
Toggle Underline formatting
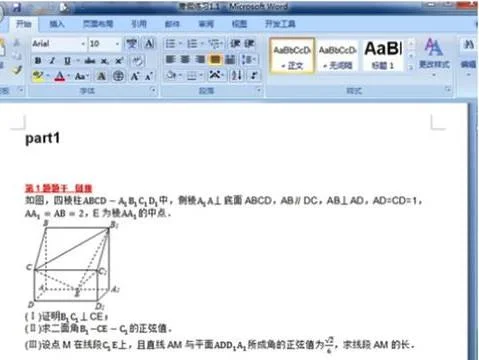[67, 61]
